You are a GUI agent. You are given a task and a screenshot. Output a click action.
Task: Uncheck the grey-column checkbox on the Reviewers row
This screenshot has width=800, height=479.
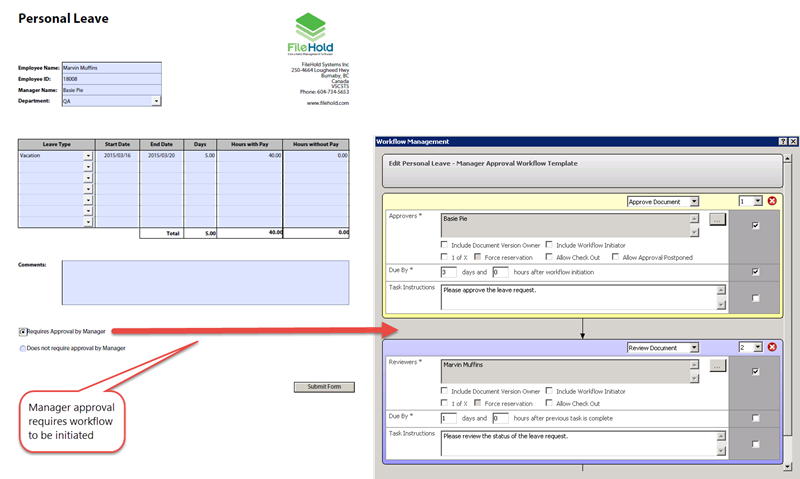pyautogui.click(x=756, y=371)
